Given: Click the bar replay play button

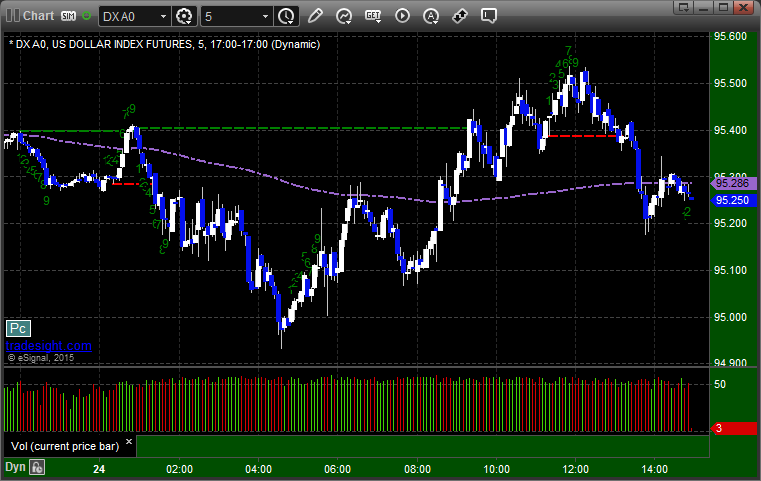Looking at the screenshot, I should [402, 16].
